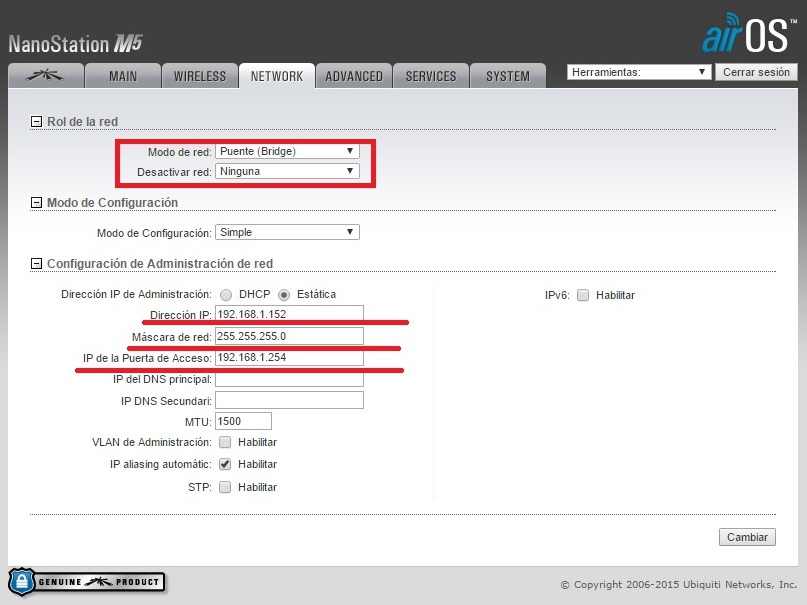Select the DHCP radio button
This screenshot has height=605, width=807.
click(x=226, y=295)
